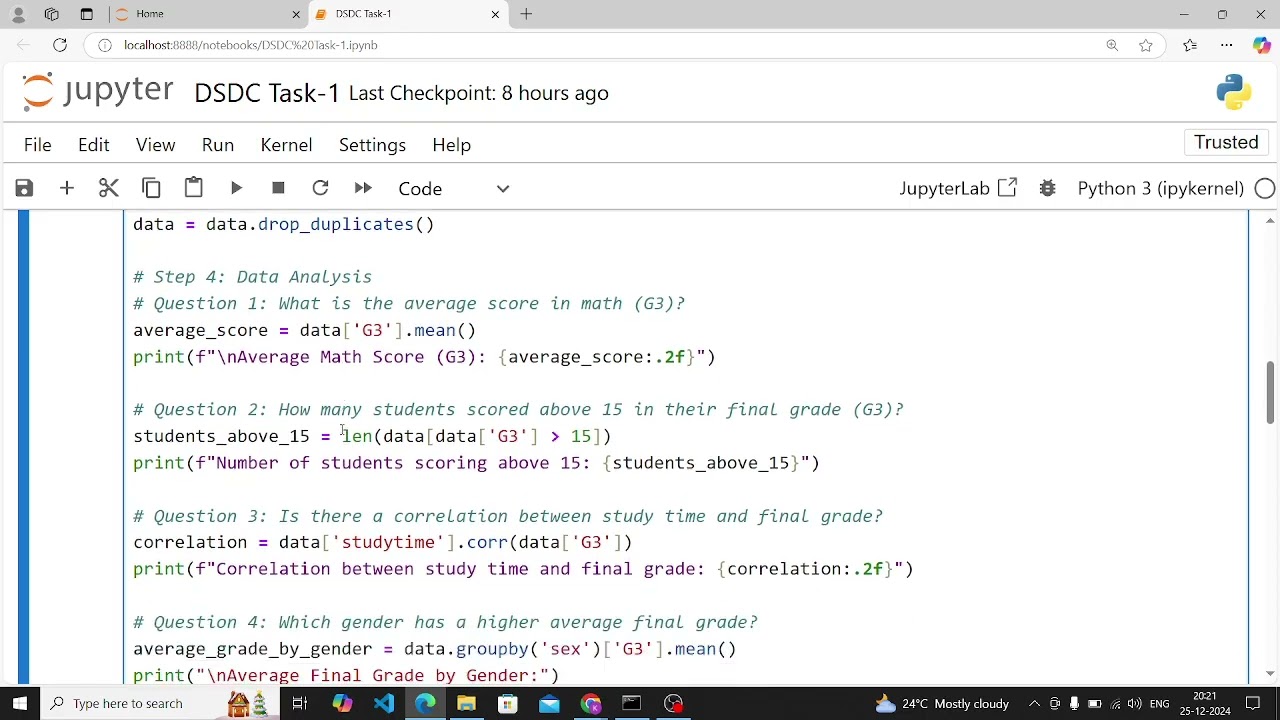Screen dimensions: 1280x720
Task: Cut the selected cell with the scissors icon
Action: coord(109,188)
